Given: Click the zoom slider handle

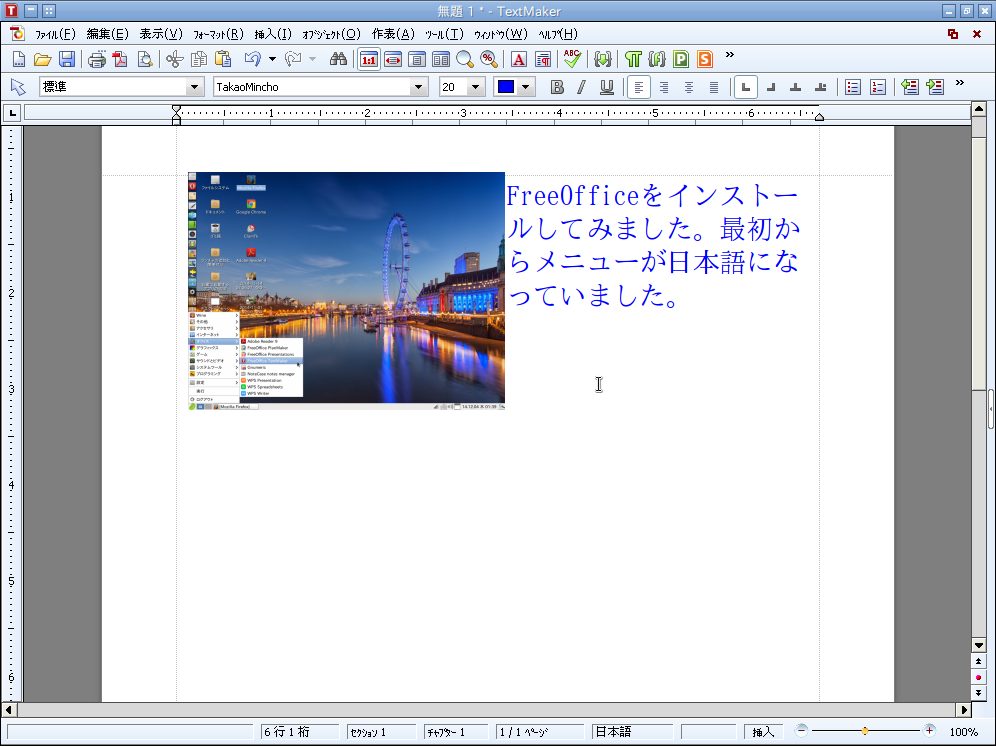Looking at the screenshot, I should [865, 731].
